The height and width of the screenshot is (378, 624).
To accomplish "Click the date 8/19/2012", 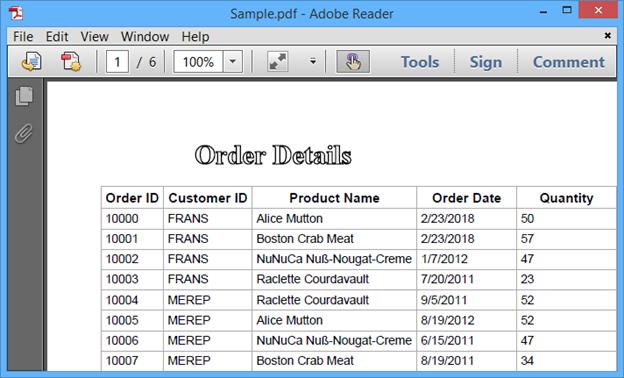I will point(447,320).
